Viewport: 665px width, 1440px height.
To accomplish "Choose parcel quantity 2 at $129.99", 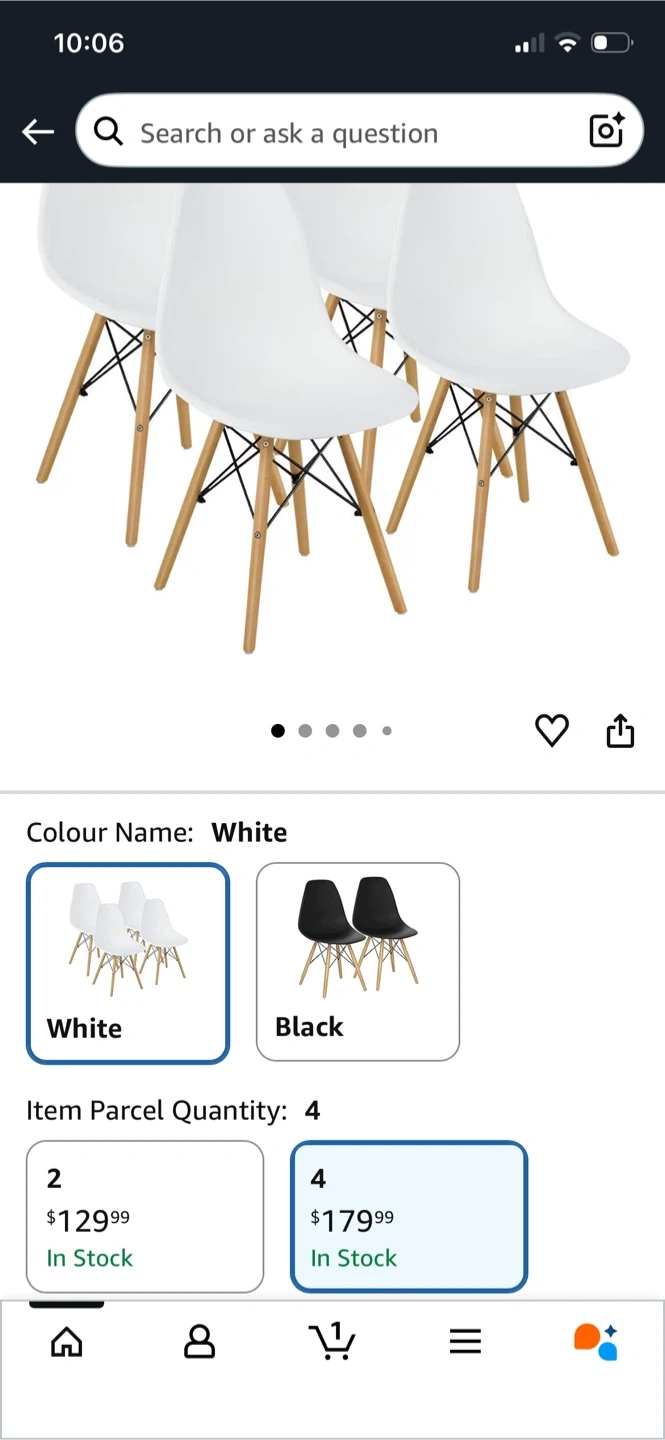I will point(145,1217).
